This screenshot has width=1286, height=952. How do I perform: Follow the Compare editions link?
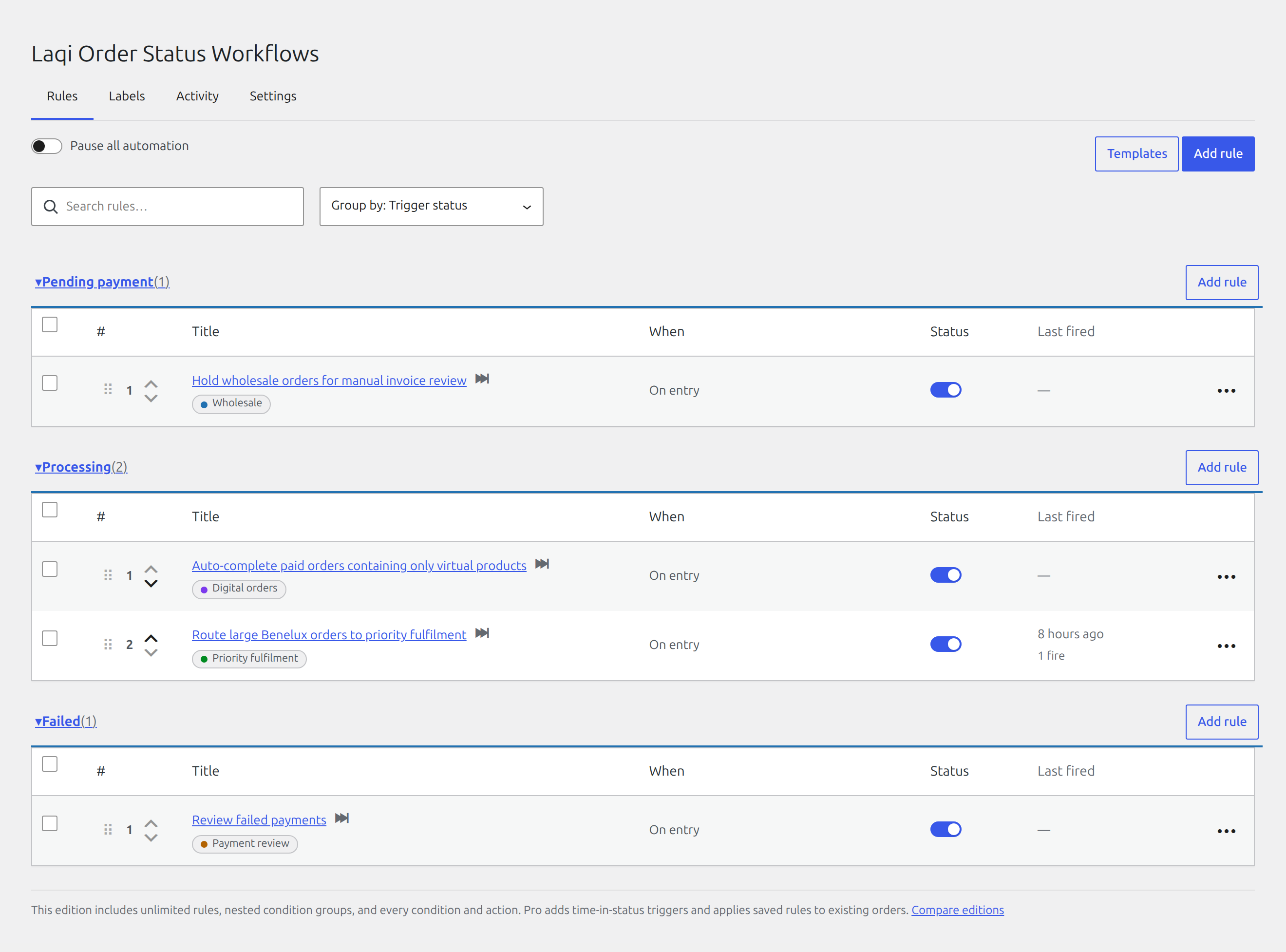click(x=957, y=910)
